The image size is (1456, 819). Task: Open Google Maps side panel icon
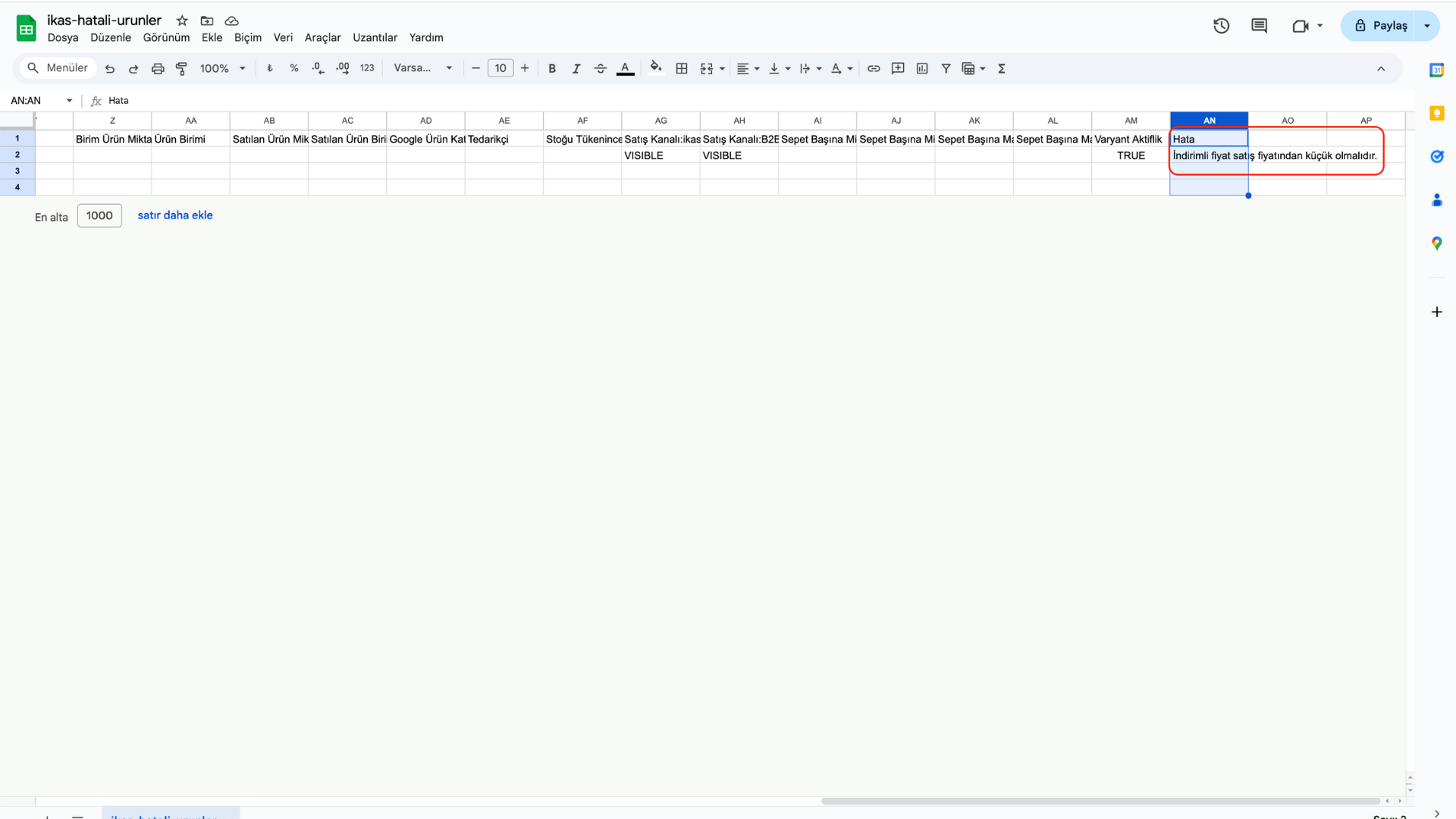coord(1436,243)
